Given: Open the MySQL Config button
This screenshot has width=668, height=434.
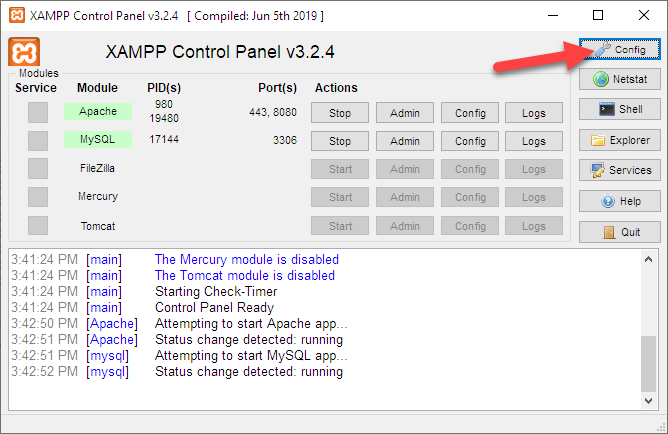Looking at the screenshot, I should (470, 141).
